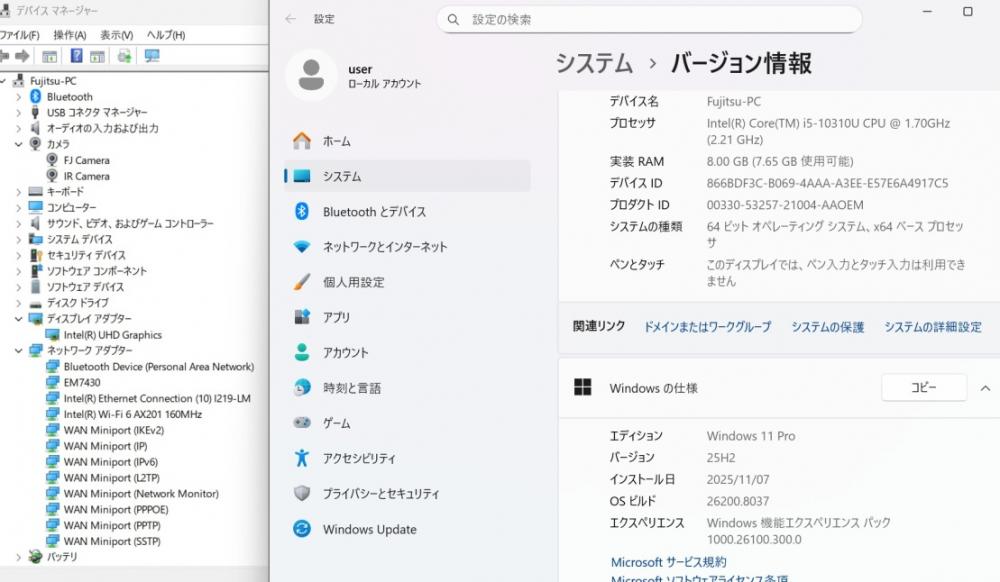Open プライバシーとセキュリティ settings
The width and height of the screenshot is (1000, 582).
(380, 494)
